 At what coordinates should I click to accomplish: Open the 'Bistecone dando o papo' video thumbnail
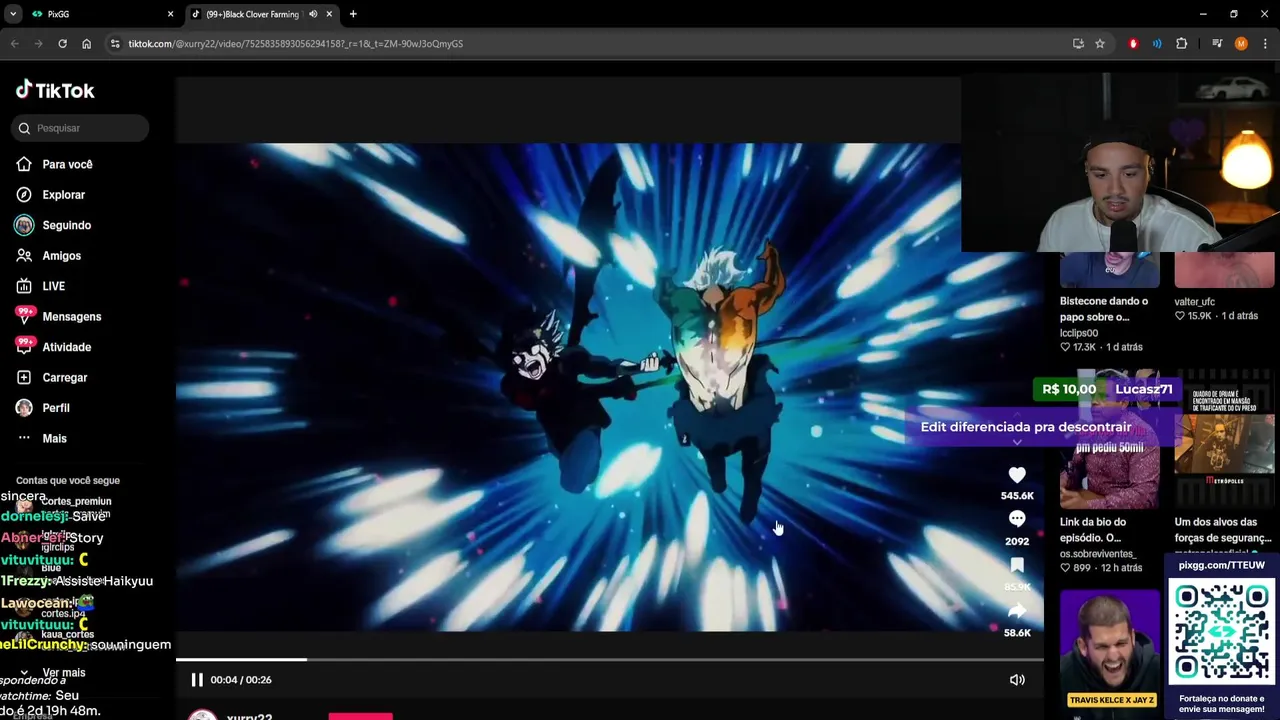[1110, 270]
